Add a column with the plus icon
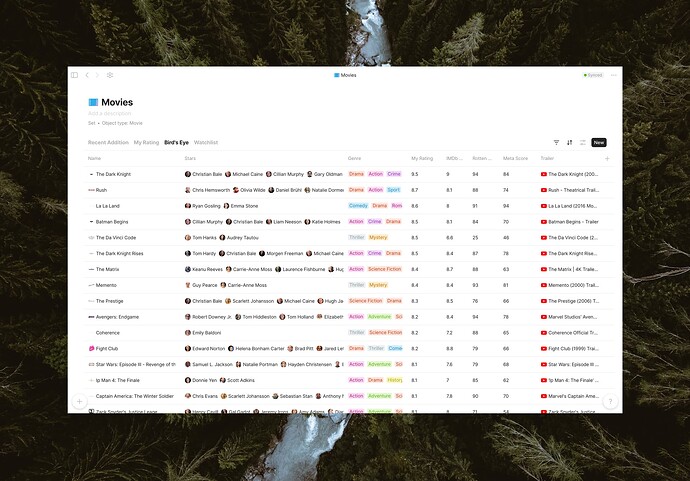 [x=607, y=158]
